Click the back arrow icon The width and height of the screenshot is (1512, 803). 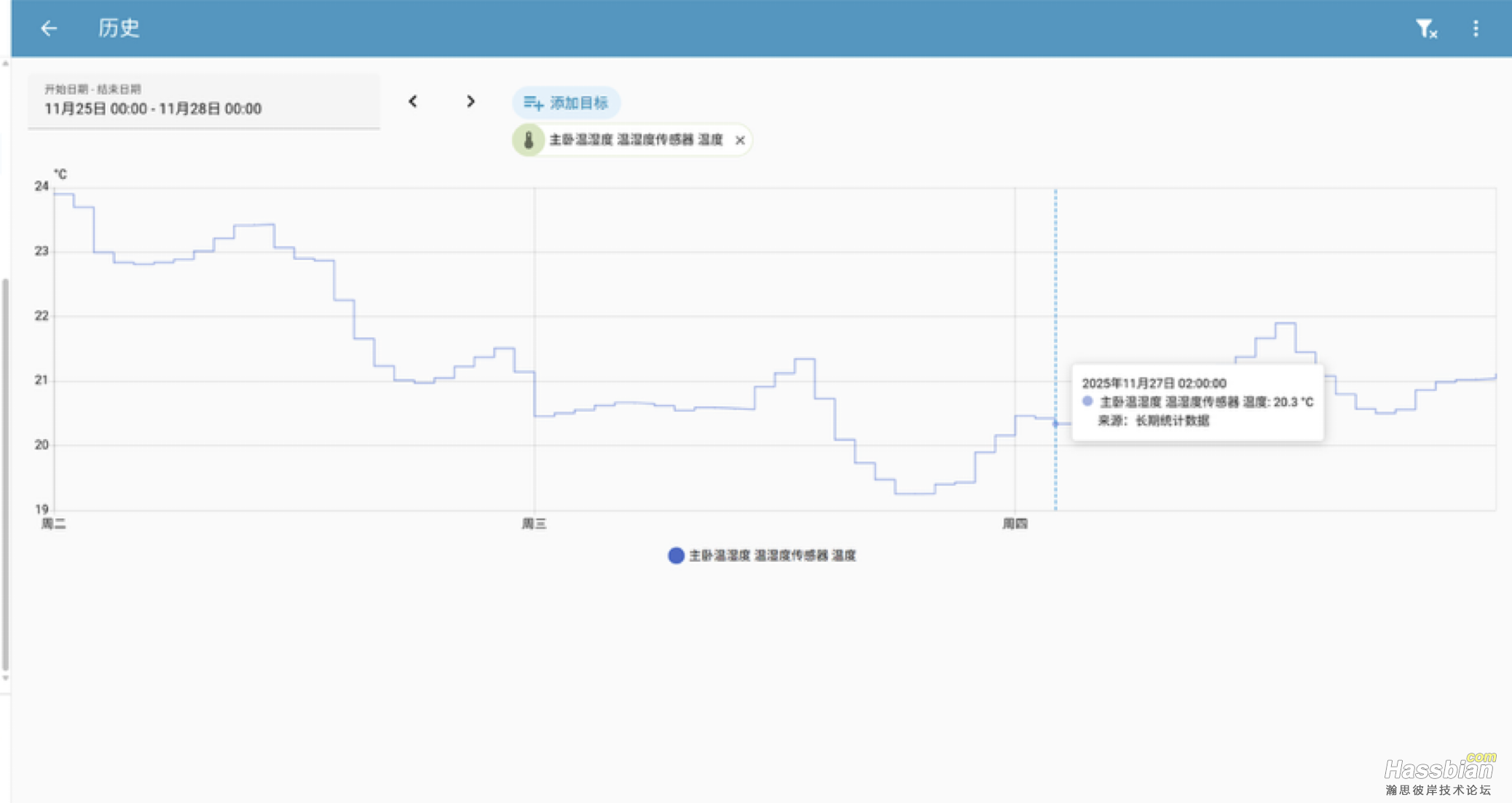coord(49,28)
